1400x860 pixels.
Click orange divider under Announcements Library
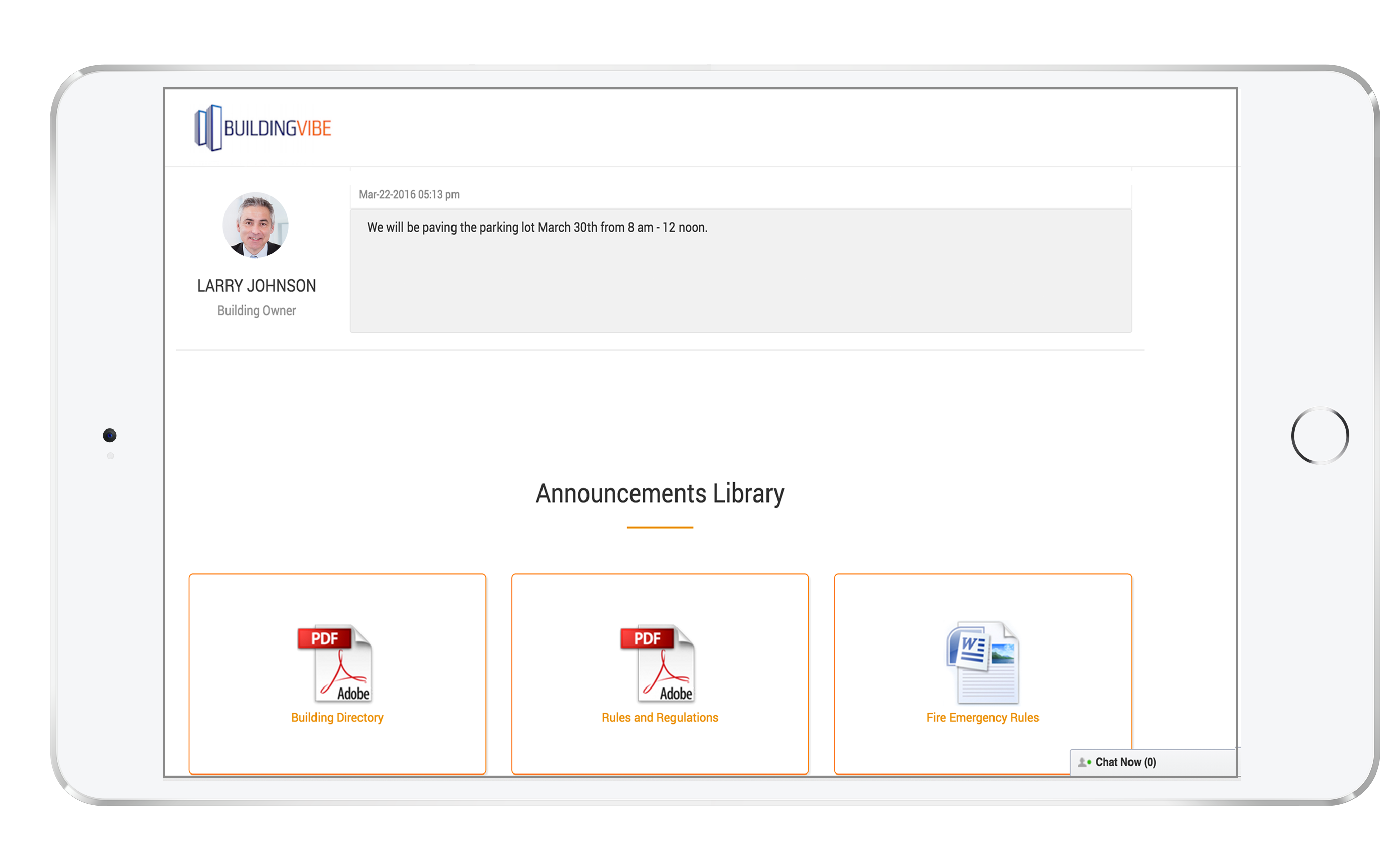659,527
